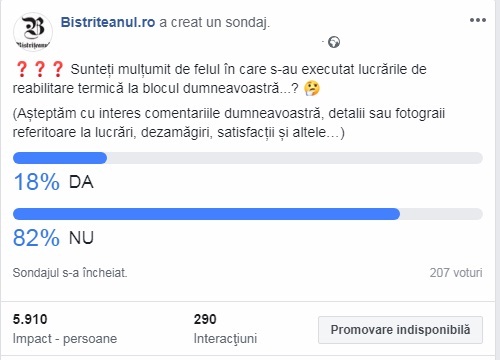This screenshot has height=360, width=500.
Task: Click the second red question mark emoji
Action: [40, 69]
